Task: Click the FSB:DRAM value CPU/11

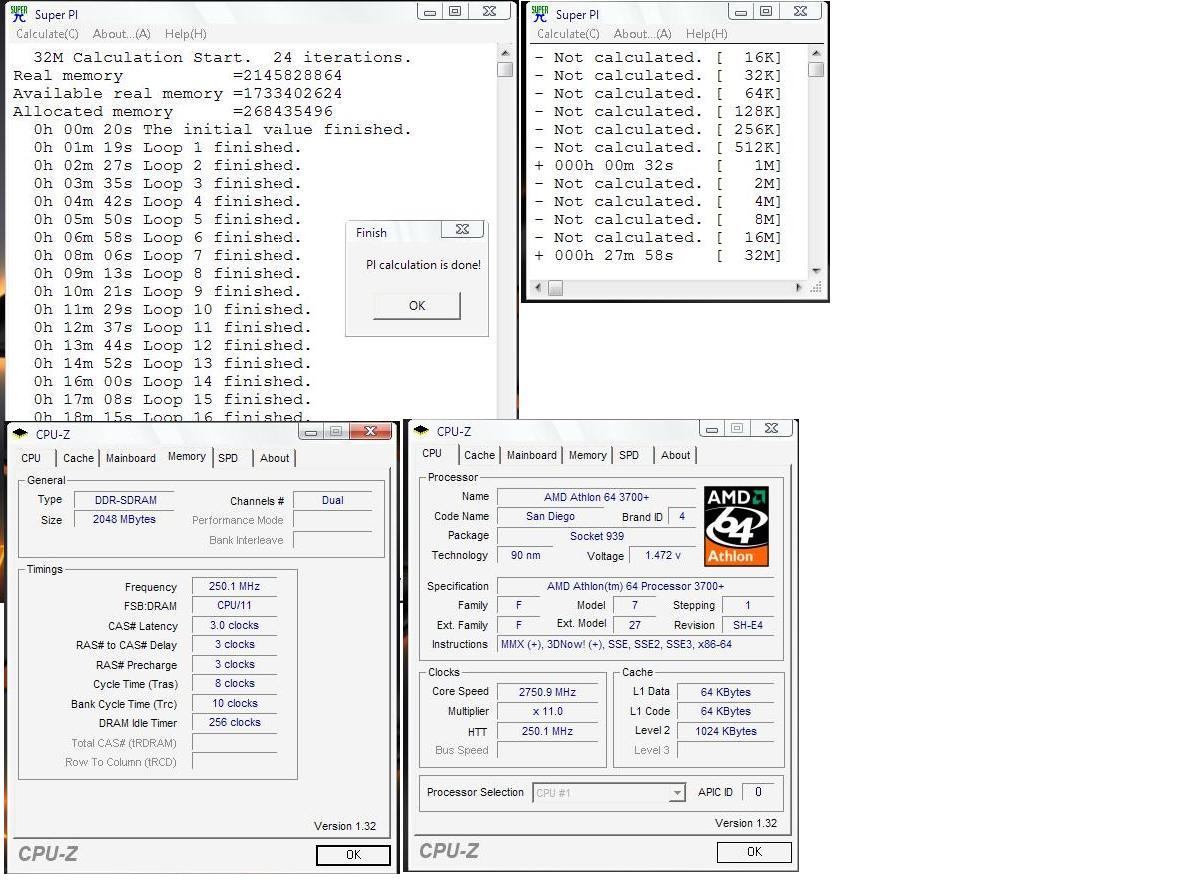Action: [x=234, y=606]
